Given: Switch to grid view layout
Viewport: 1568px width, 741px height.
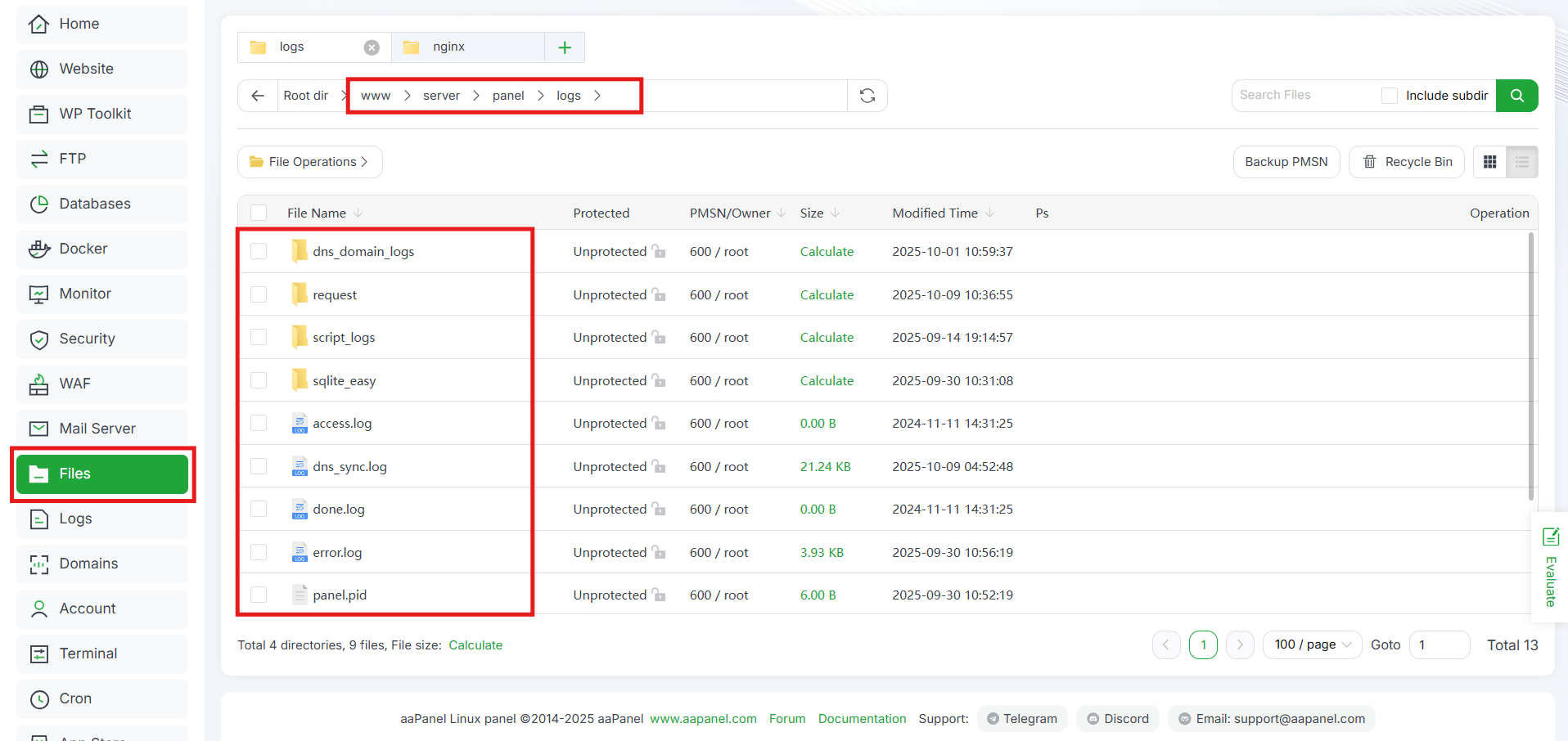Looking at the screenshot, I should tap(1489, 162).
